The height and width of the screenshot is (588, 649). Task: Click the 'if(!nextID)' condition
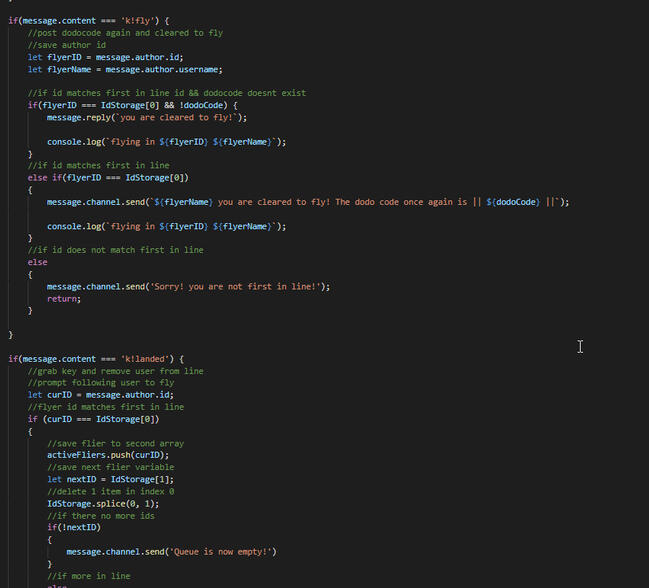pos(74,527)
